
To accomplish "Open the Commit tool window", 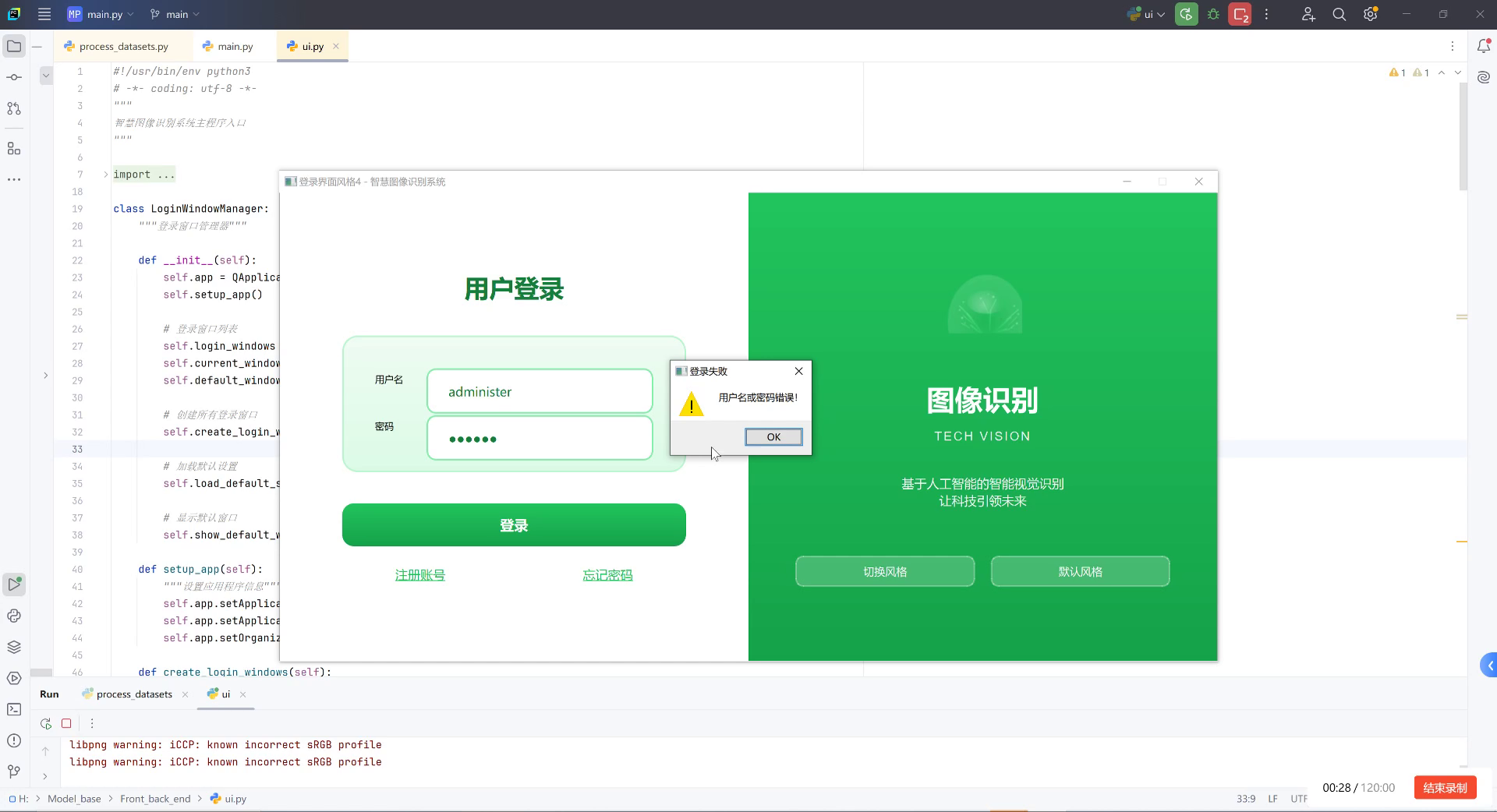I will click(14, 77).
